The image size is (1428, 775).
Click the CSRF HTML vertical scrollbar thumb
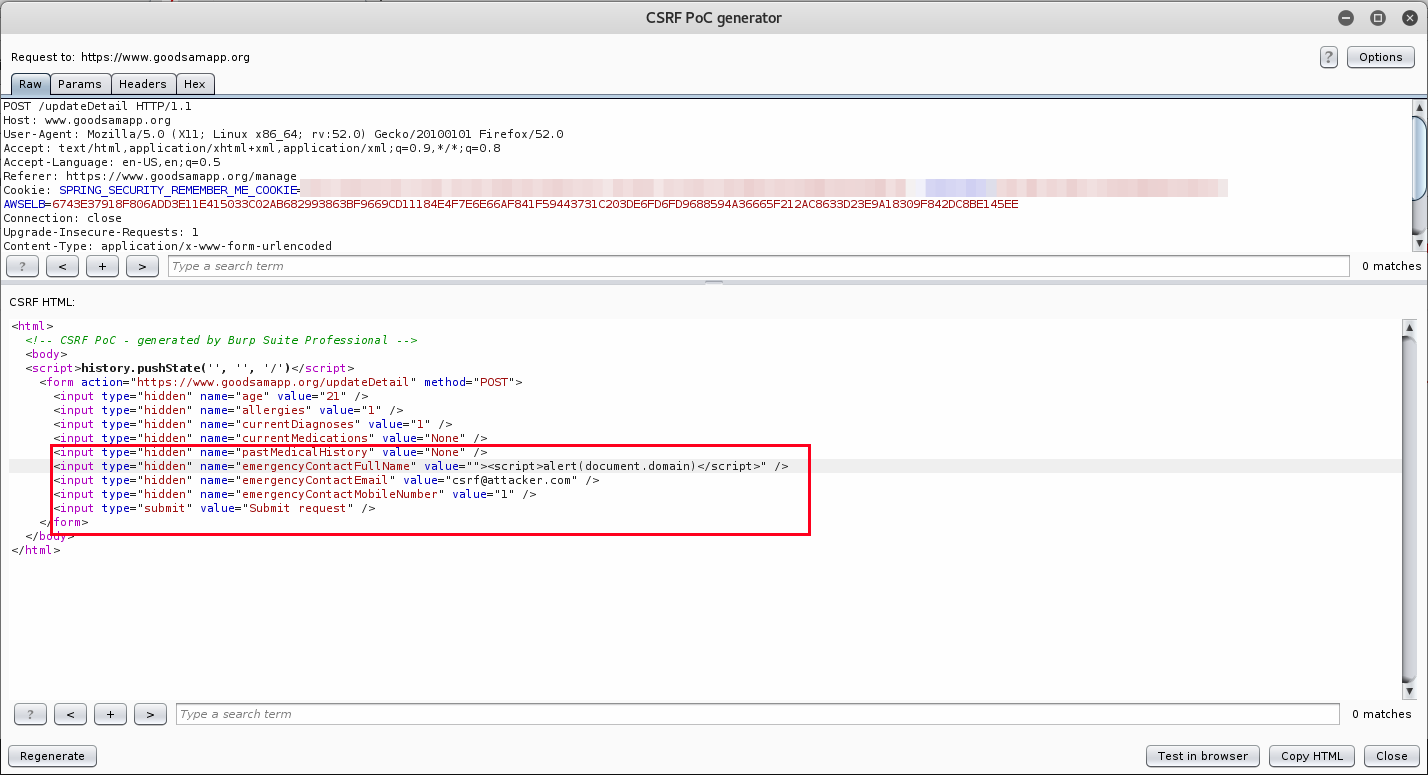(x=1409, y=508)
